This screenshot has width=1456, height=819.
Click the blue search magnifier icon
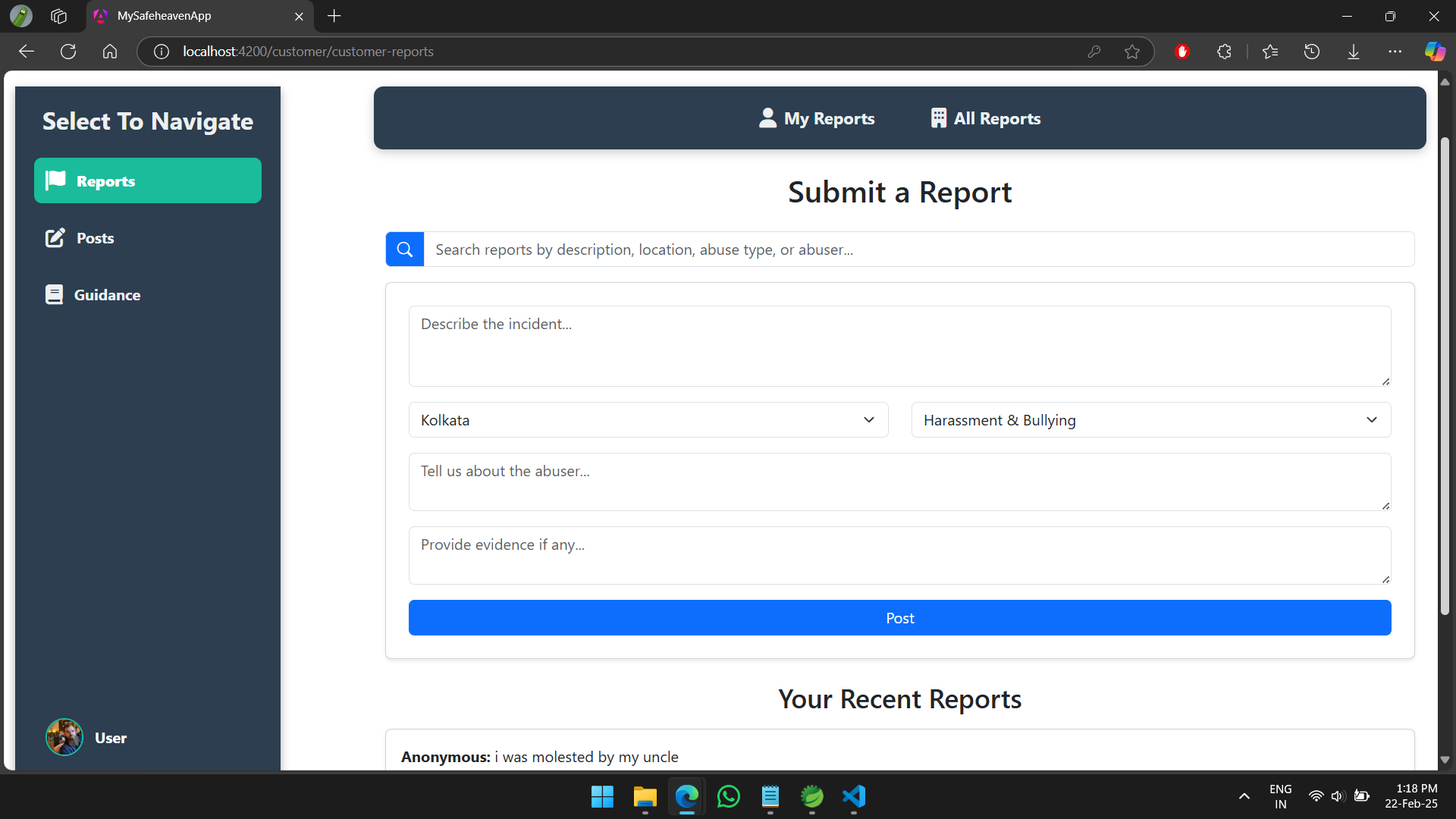pos(405,249)
